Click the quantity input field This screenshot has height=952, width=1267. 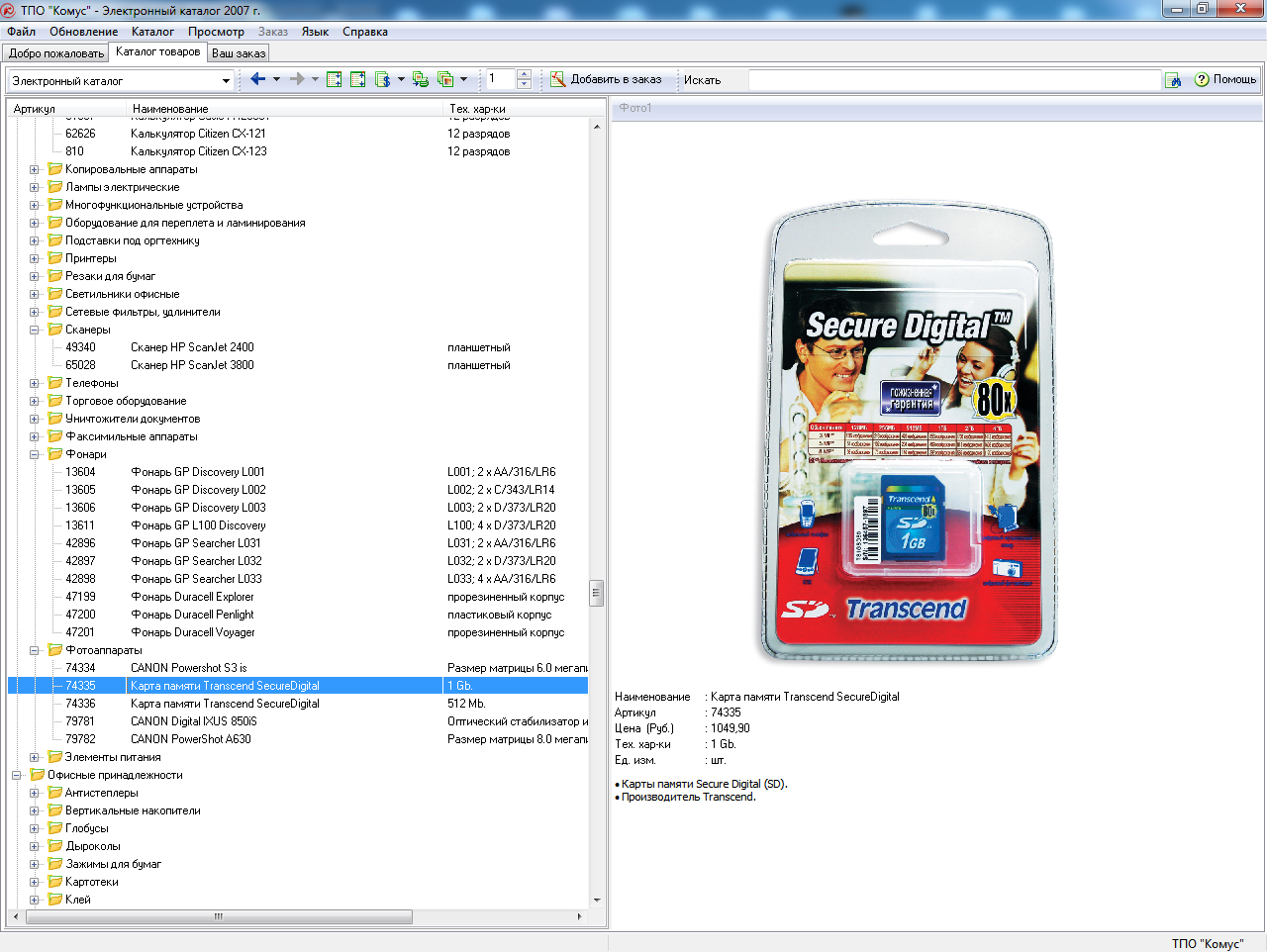[x=501, y=79]
